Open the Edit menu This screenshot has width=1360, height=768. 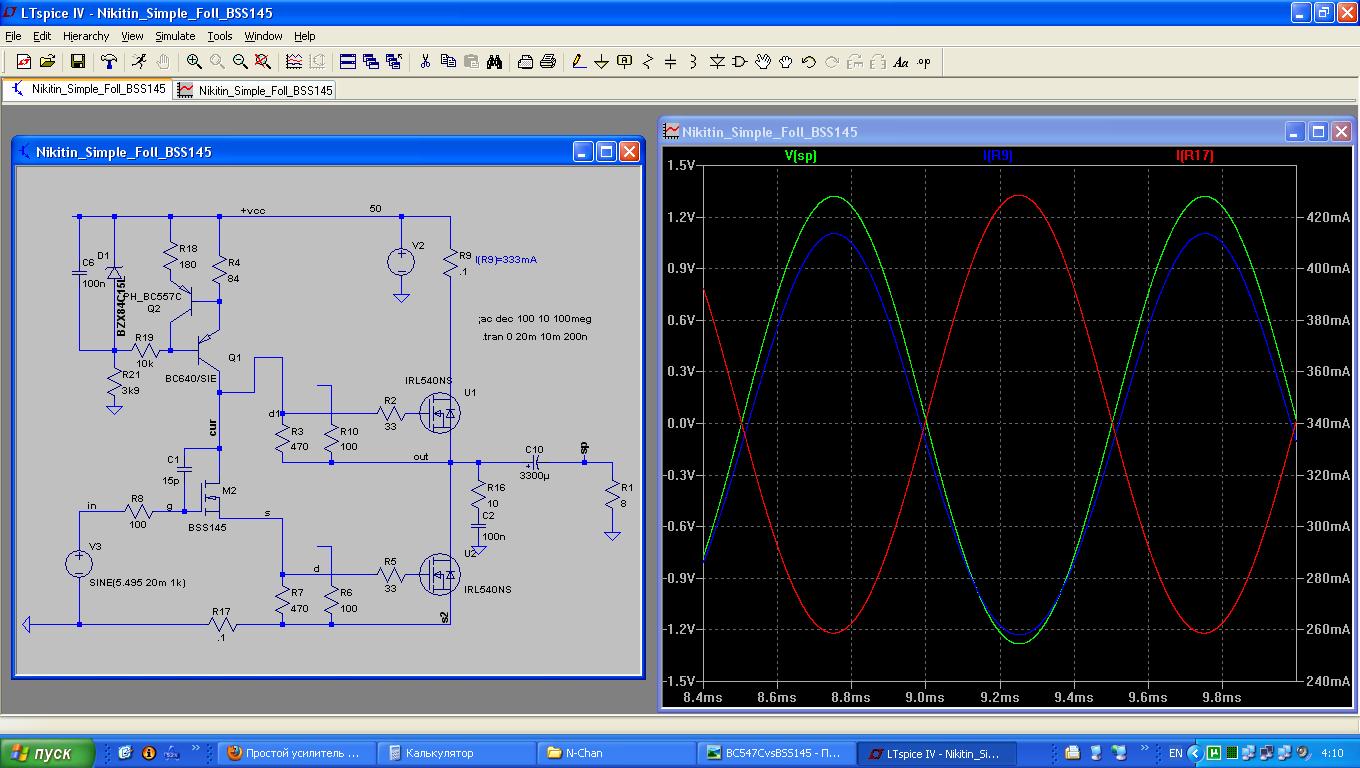(x=42, y=36)
